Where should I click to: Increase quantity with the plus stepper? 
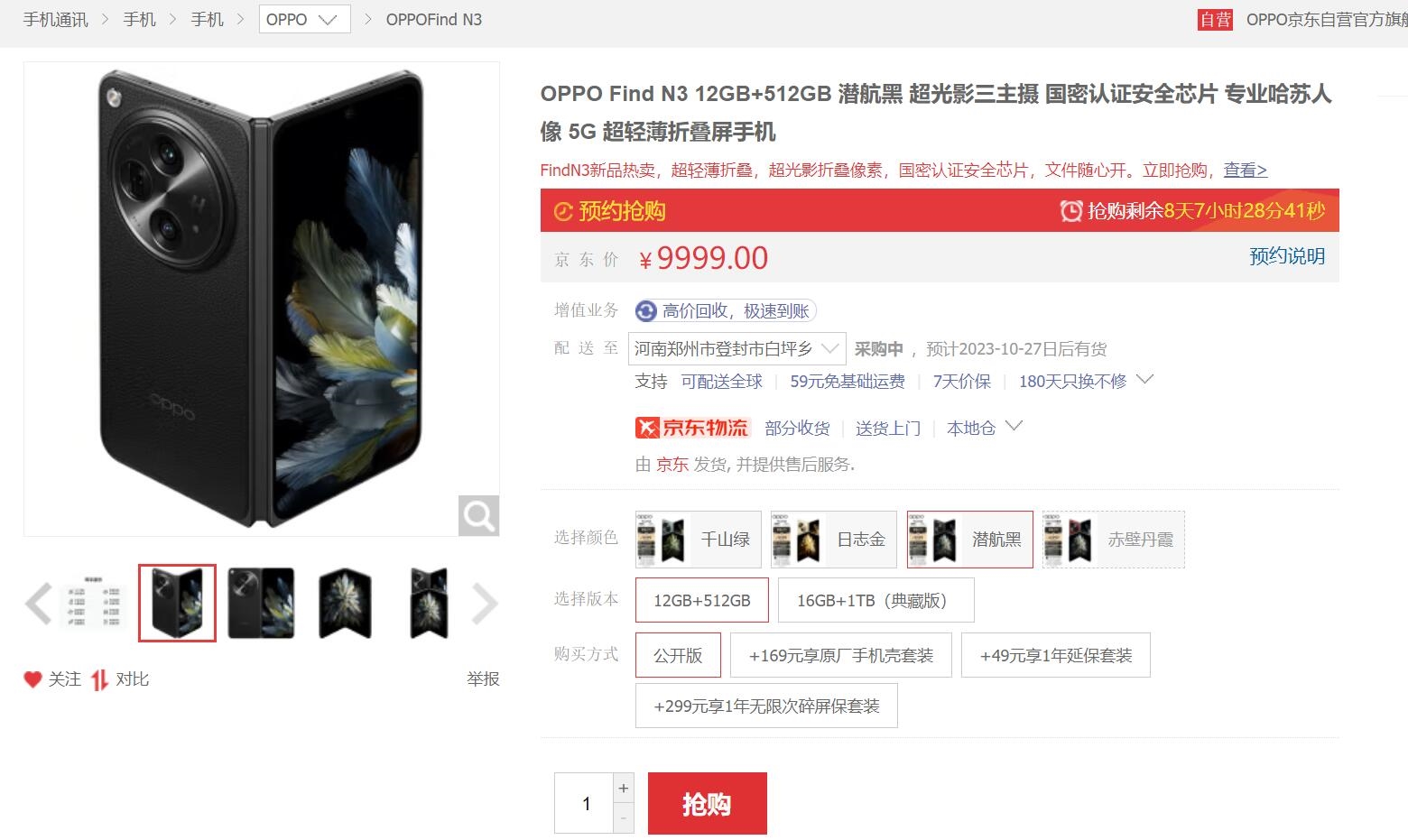[x=624, y=789]
